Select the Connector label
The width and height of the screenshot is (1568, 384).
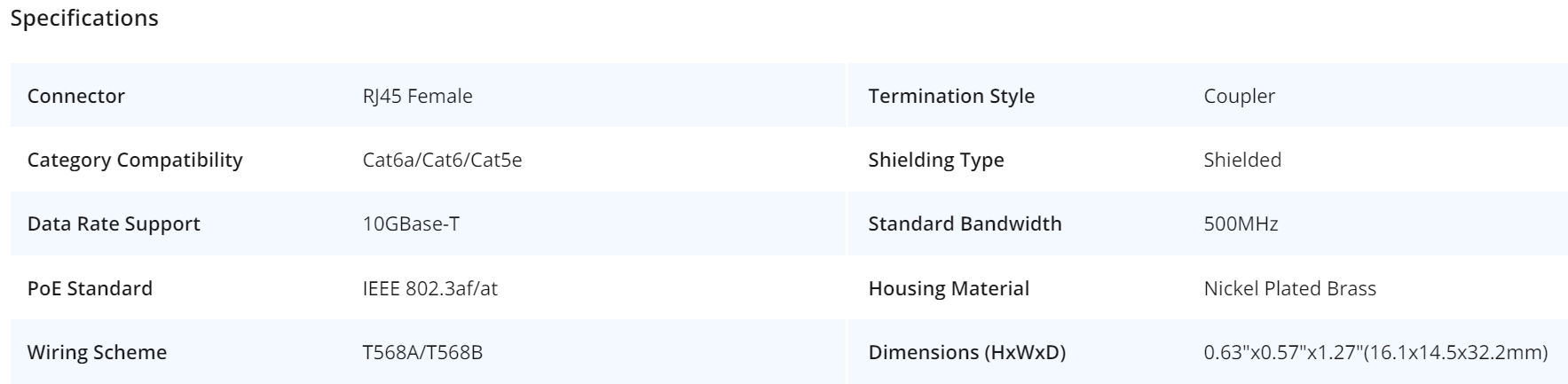coord(76,96)
